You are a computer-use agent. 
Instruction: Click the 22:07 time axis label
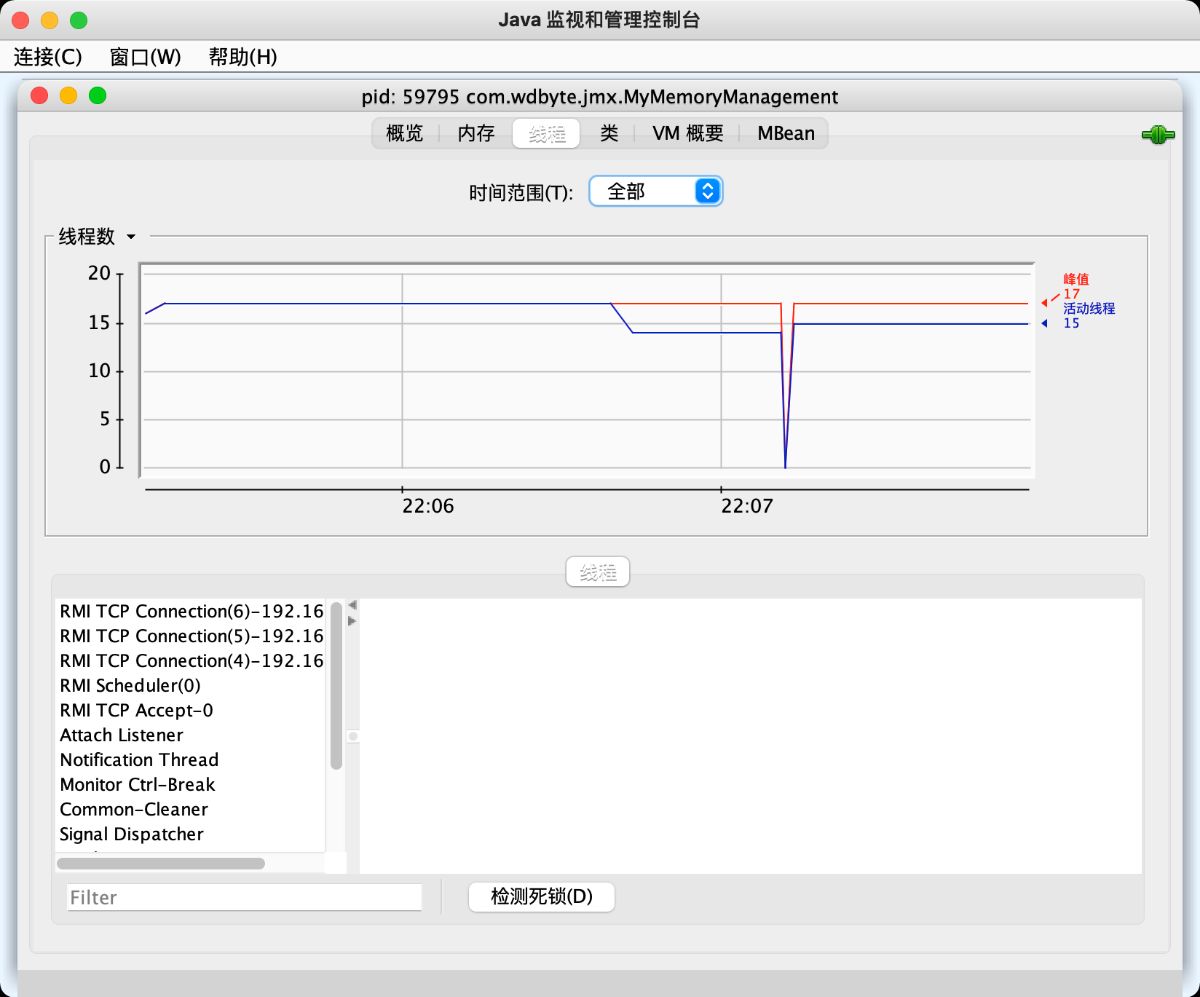click(x=747, y=506)
